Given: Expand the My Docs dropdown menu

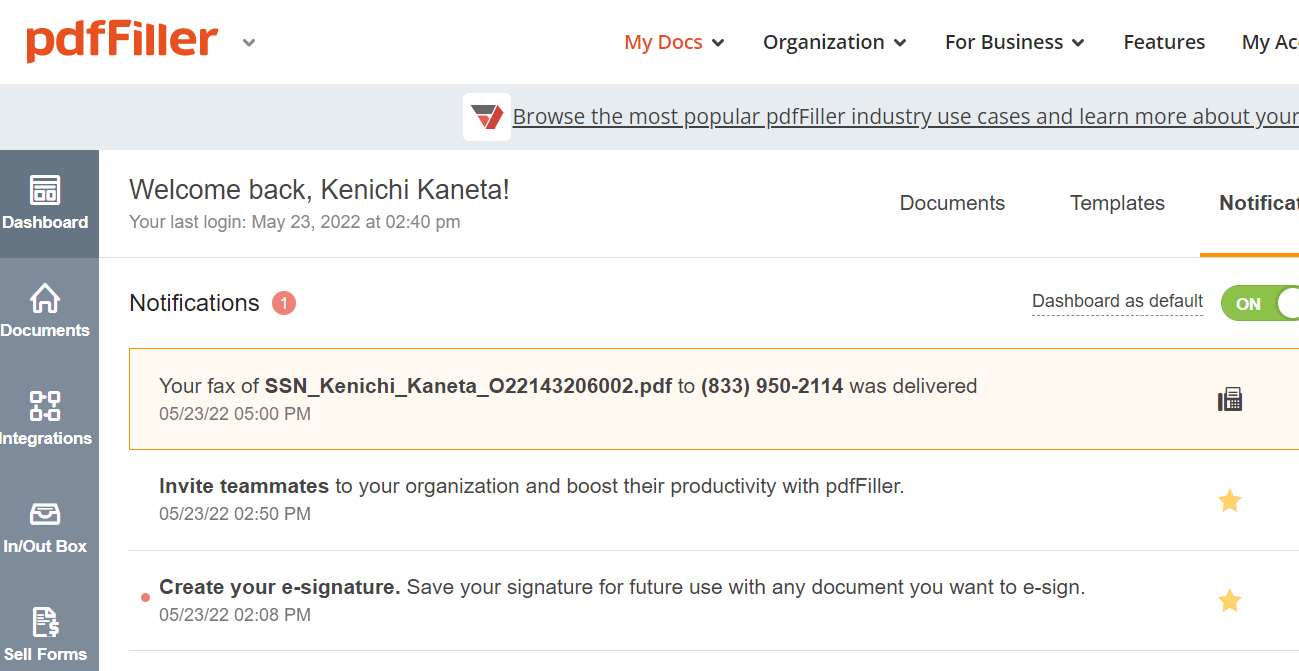Looking at the screenshot, I should click(674, 42).
